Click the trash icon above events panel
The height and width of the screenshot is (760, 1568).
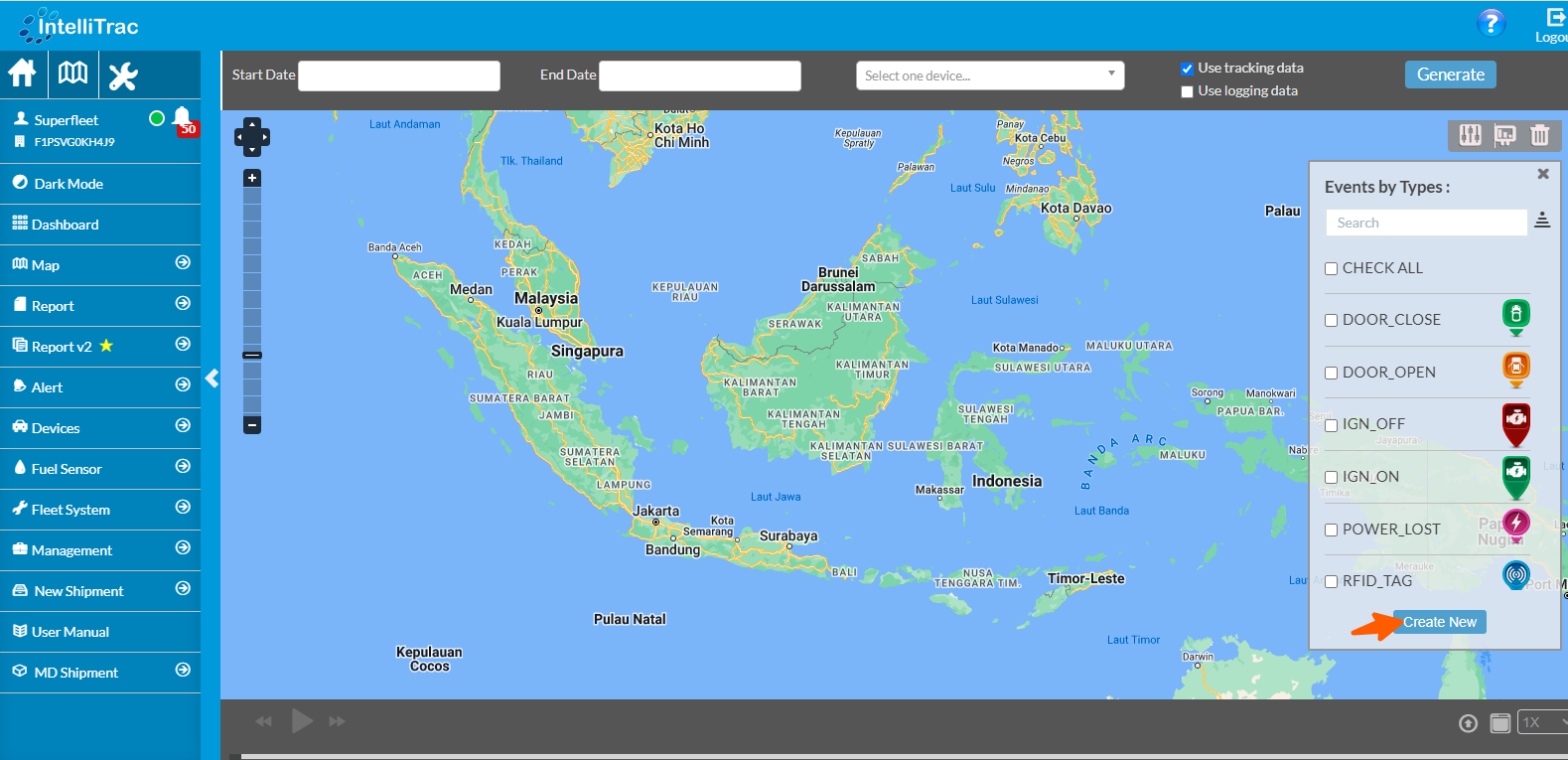coord(1539,135)
